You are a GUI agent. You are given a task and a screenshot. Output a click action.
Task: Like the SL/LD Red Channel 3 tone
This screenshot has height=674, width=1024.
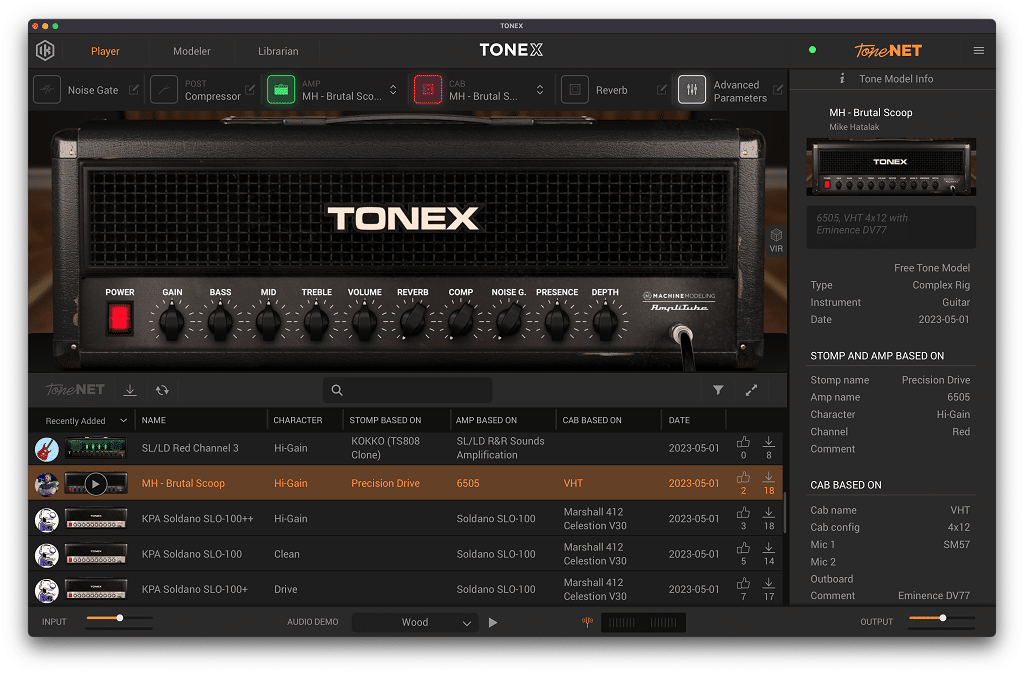[743, 442]
